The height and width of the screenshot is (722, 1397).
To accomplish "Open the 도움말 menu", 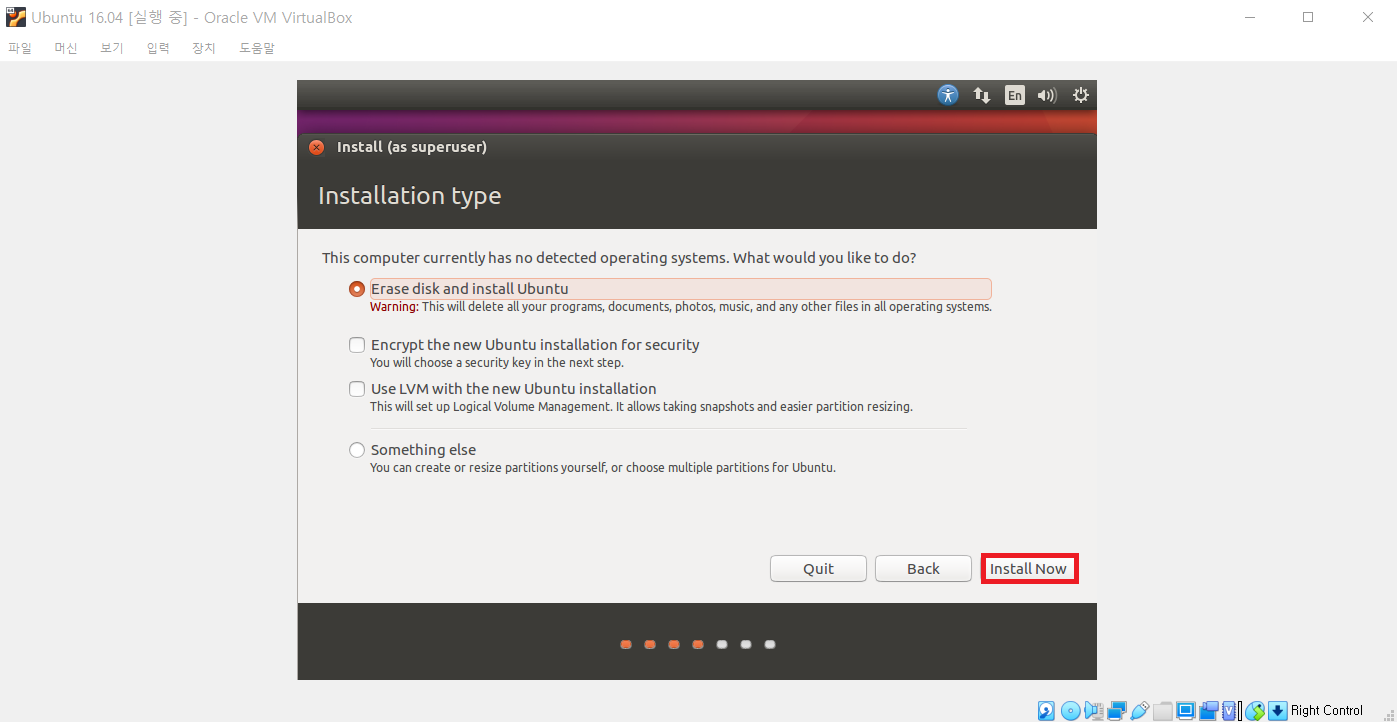I will [x=257, y=48].
